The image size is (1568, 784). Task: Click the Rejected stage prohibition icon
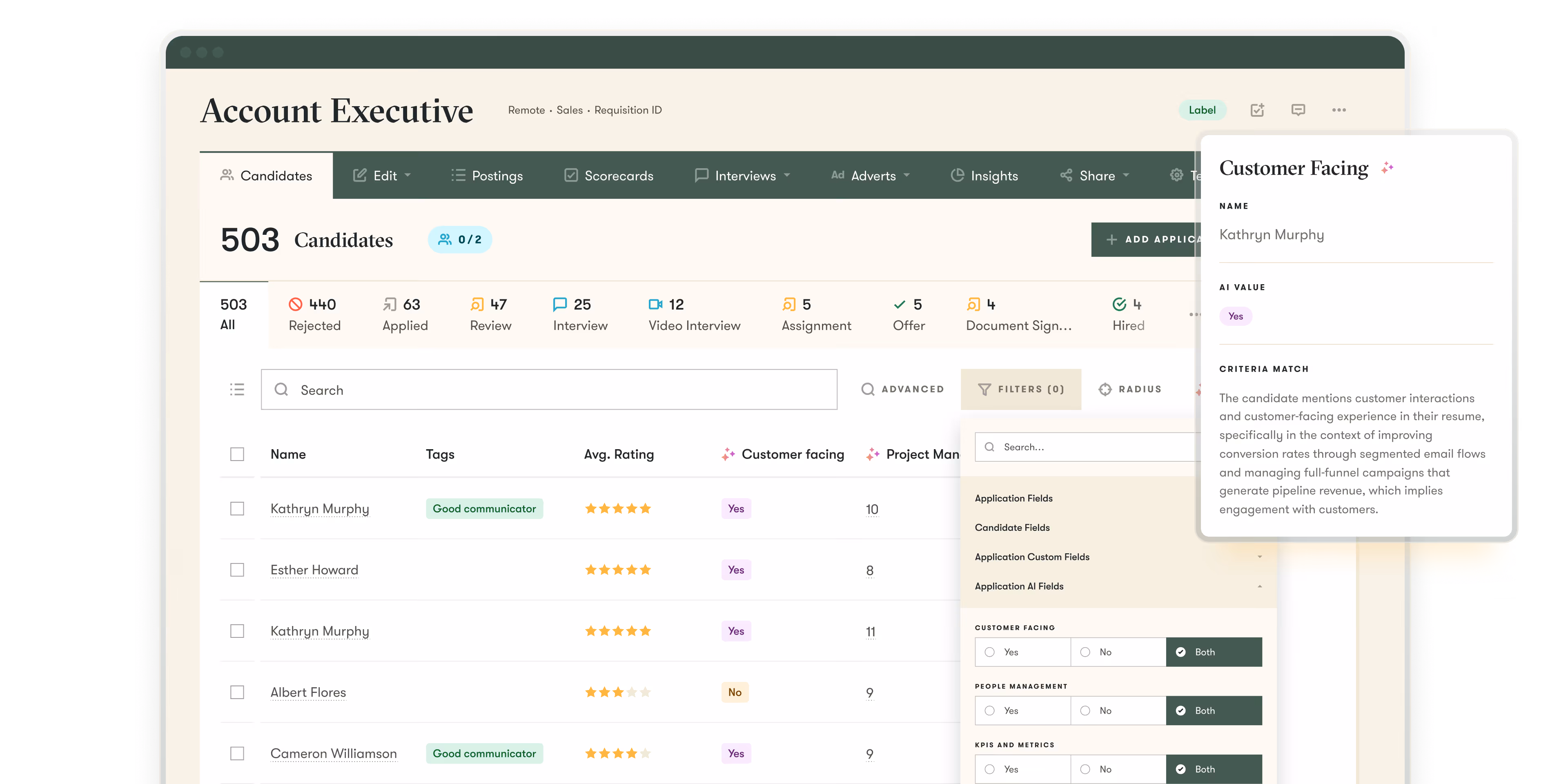[x=295, y=304]
